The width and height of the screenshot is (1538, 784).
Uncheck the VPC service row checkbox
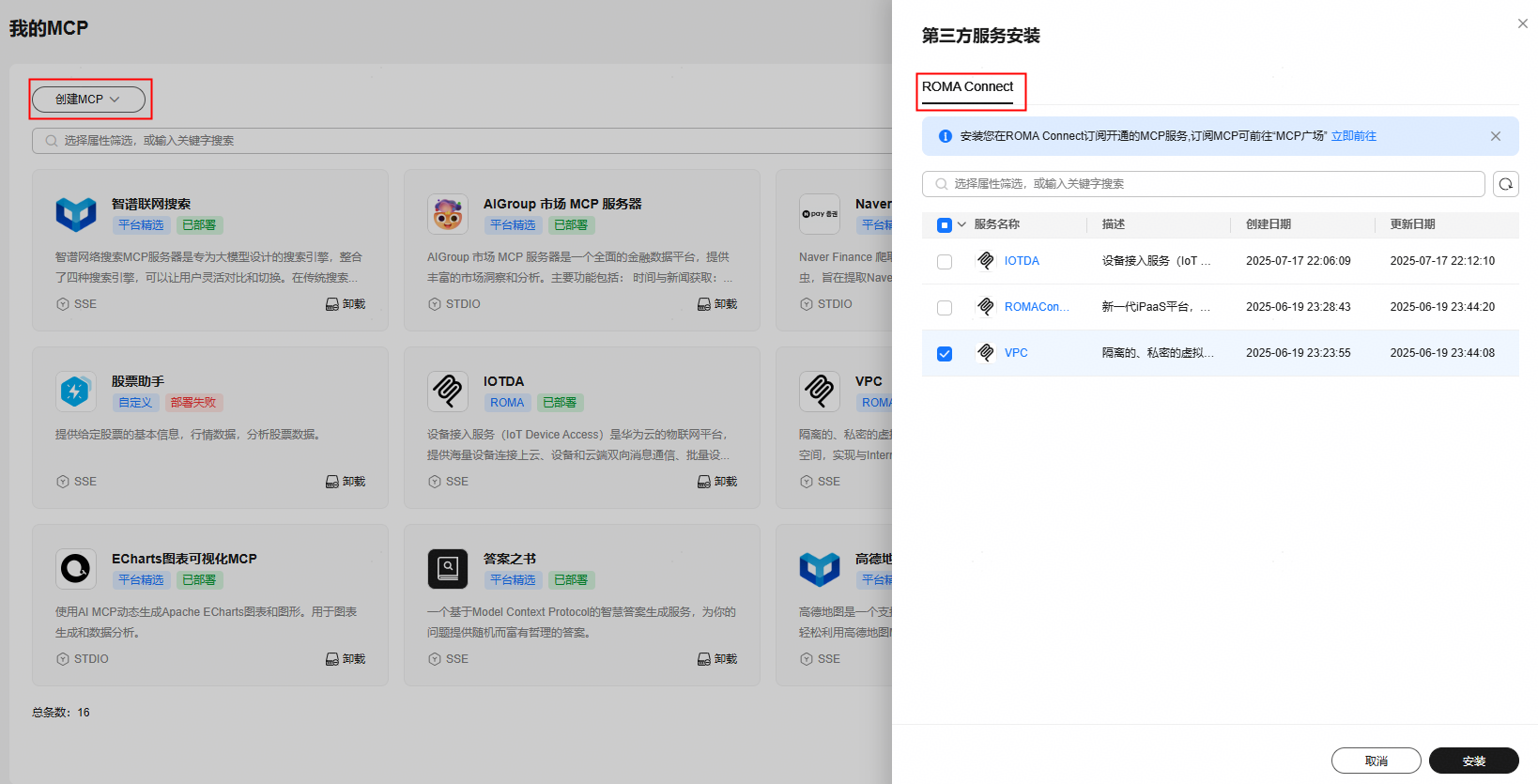pyautogui.click(x=945, y=354)
